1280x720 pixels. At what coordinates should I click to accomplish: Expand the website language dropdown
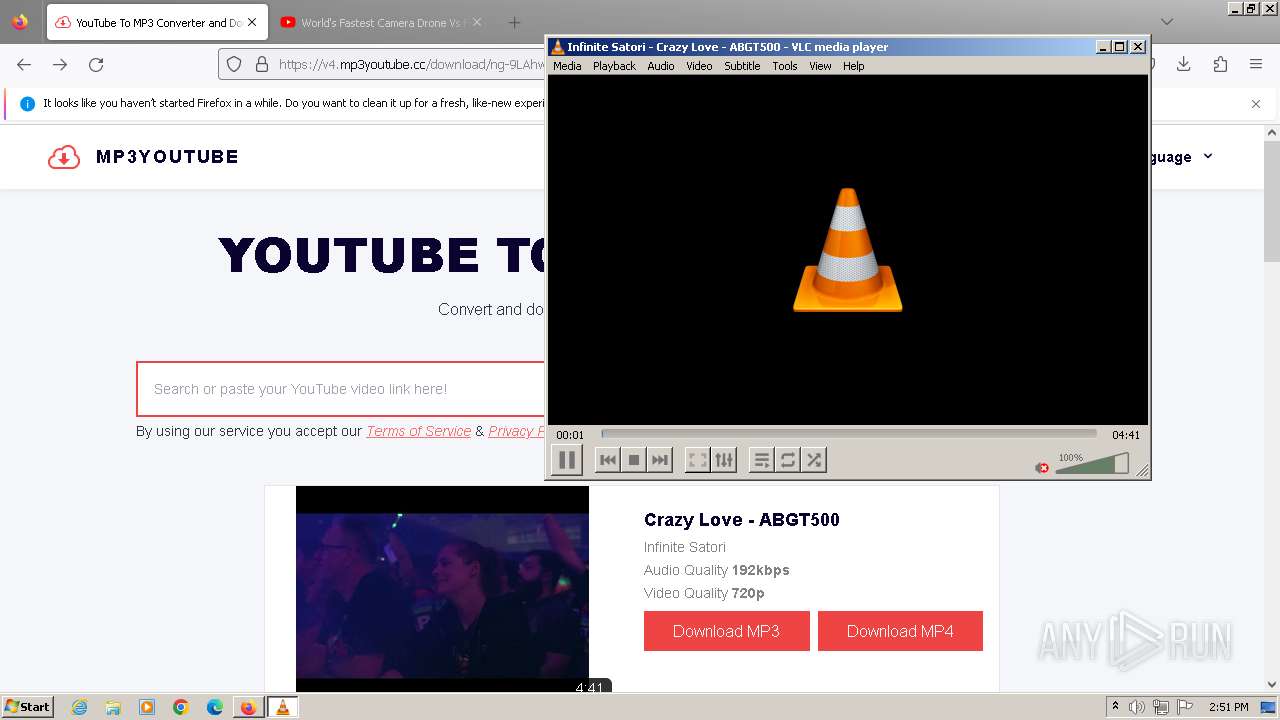[x=1180, y=157]
